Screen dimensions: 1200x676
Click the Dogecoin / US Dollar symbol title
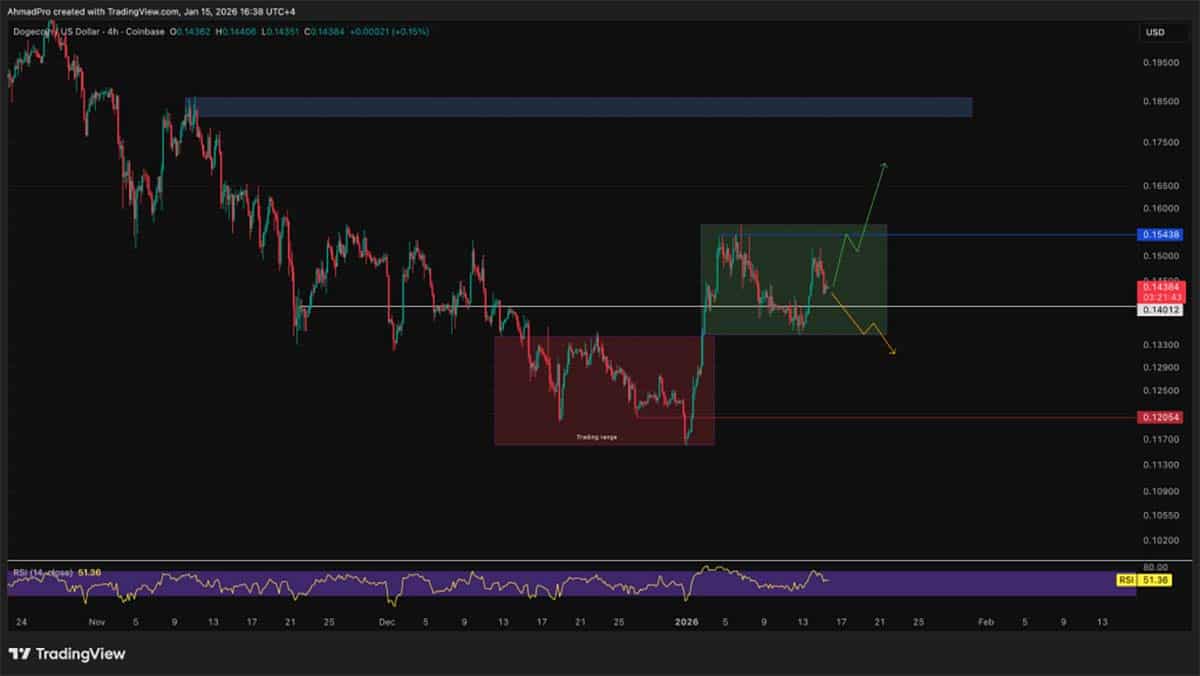[55, 32]
